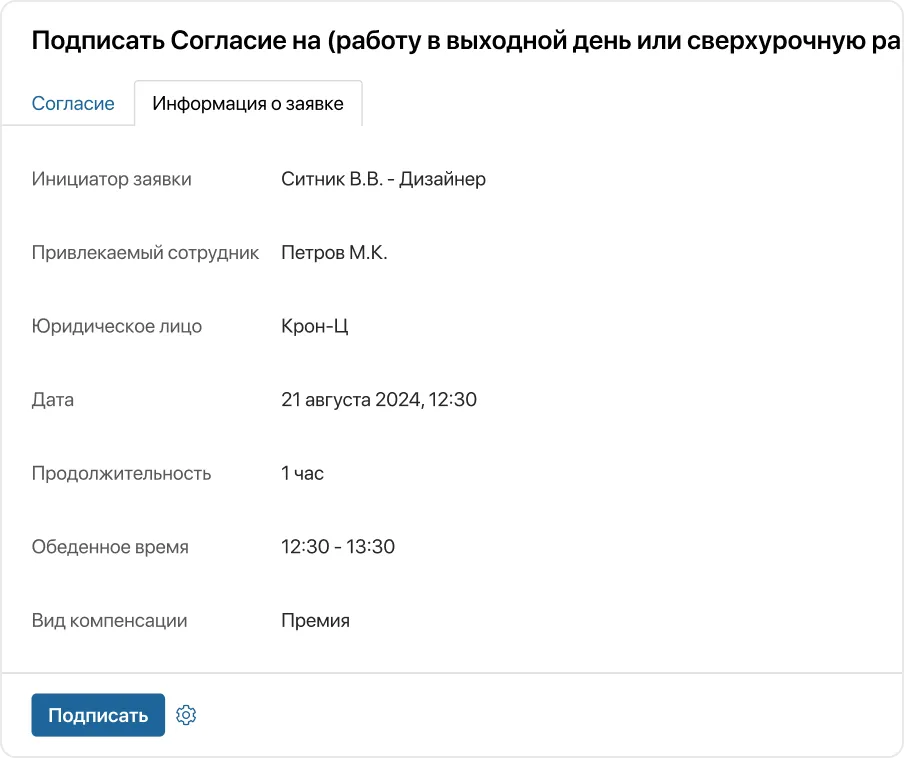Click the Обеденное время label
Image resolution: width=904 pixels, height=758 pixels.
(x=110, y=547)
